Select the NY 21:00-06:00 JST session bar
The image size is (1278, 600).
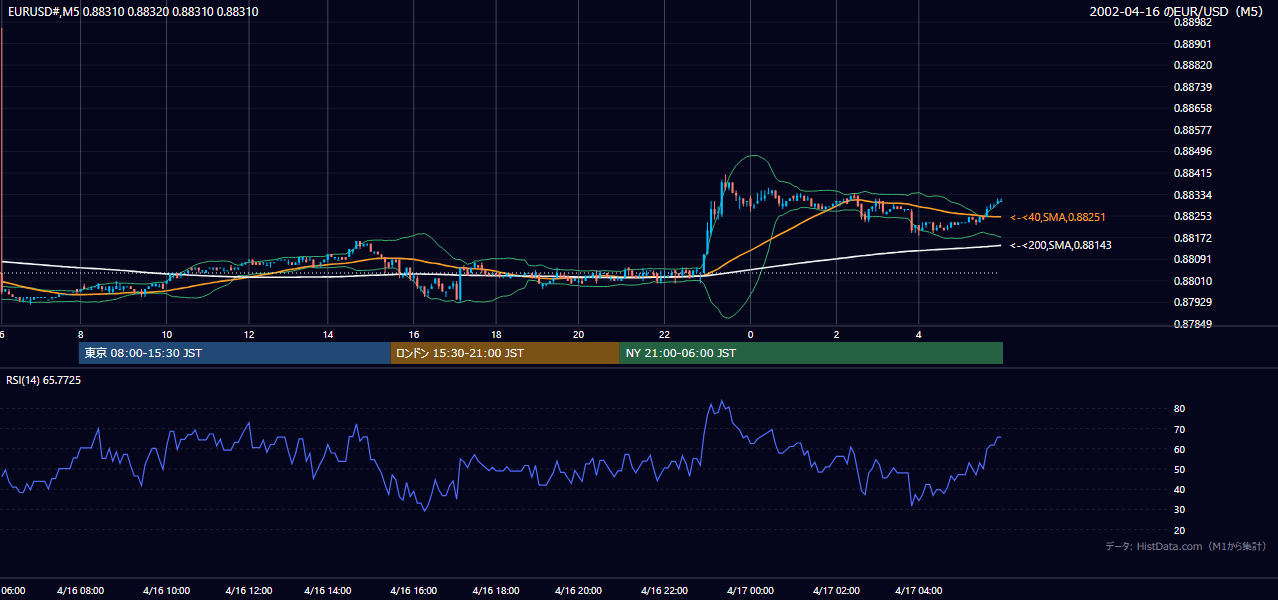pyautogui.click(x=811, y=353)
